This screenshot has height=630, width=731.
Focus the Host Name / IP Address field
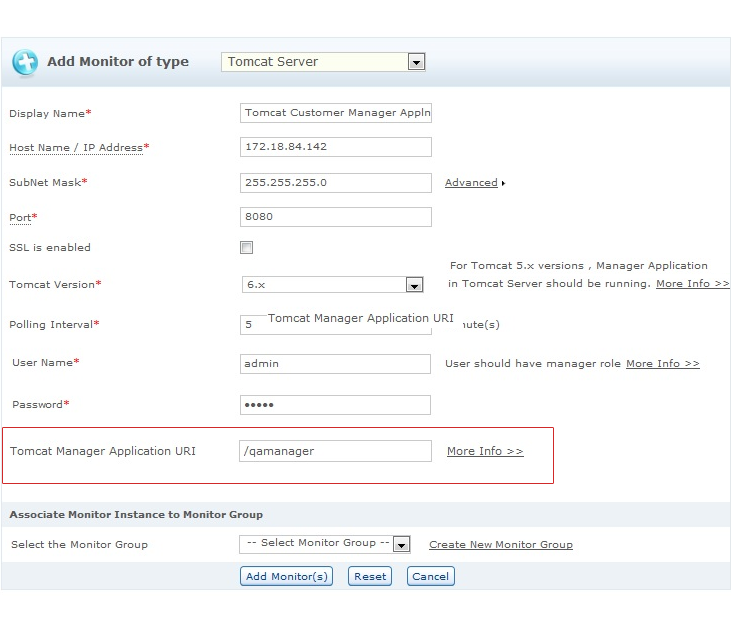(x=336, y=147)
